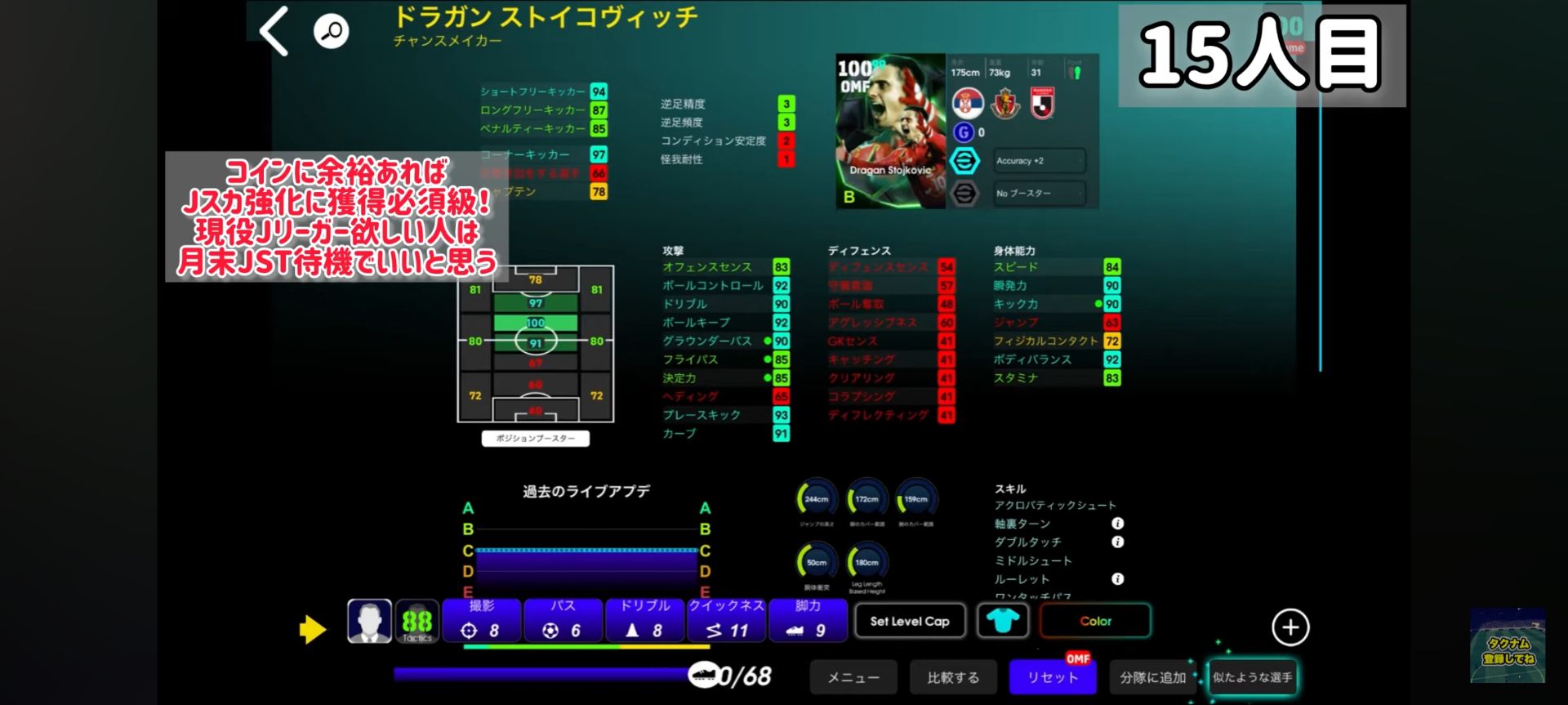This screenshot has width=1568, height=705.
Task: Show info for ルーレット skill
Action: (x=1118, y=579)
